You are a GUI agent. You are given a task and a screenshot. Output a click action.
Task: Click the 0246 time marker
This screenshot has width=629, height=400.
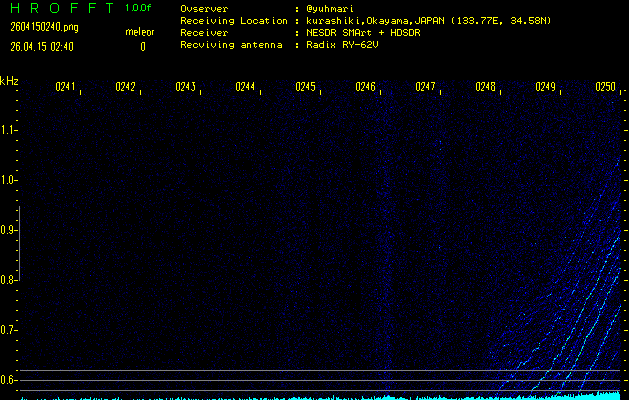[x=365, y=87]
